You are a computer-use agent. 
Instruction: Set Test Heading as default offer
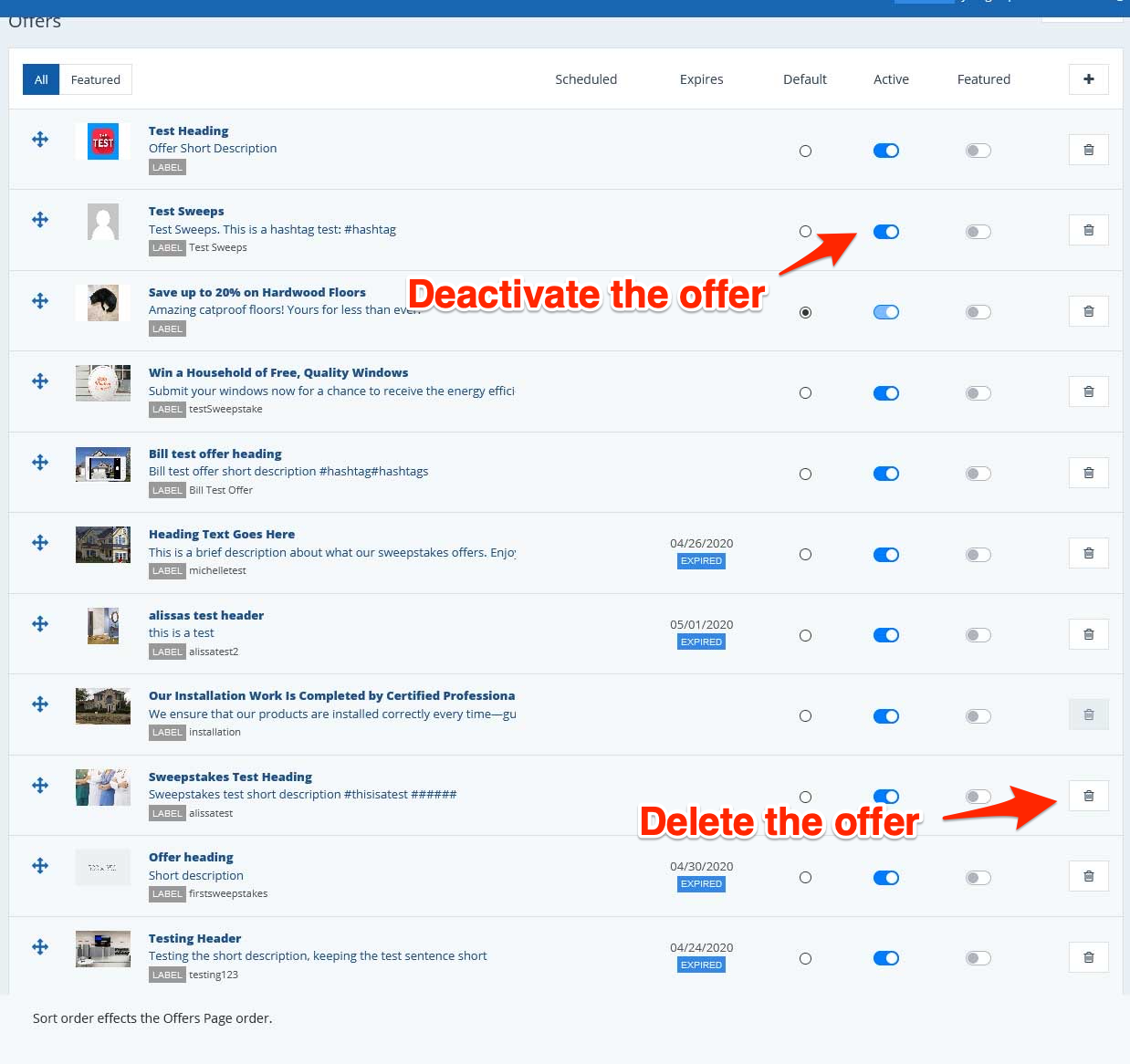pyautogui.click(x=805, y=151)
